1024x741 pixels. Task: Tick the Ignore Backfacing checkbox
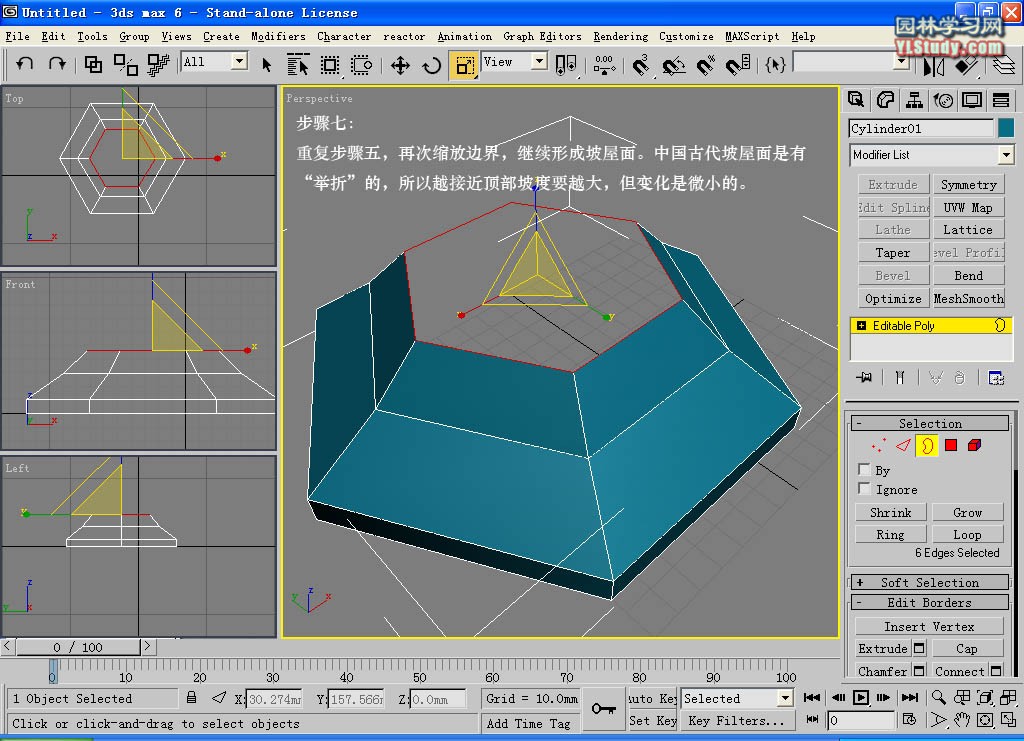[x=865, y=489]
